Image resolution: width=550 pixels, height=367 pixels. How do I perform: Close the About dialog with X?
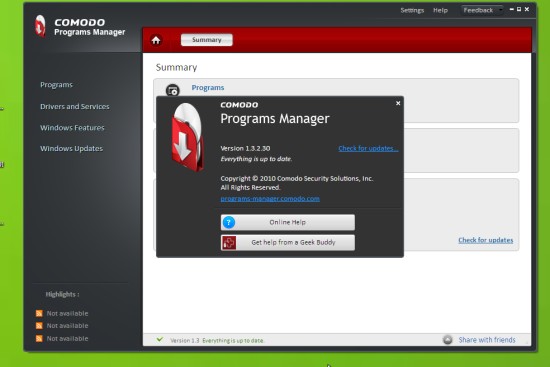click(x=398, y=103)
